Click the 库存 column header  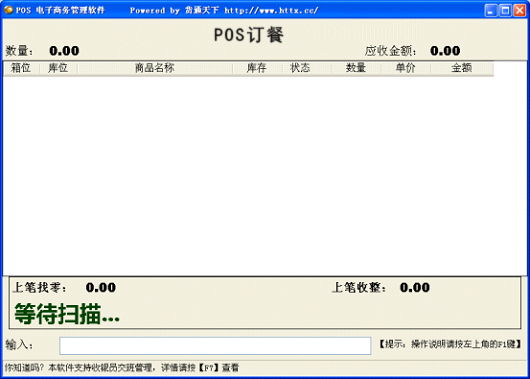(257, 68)
